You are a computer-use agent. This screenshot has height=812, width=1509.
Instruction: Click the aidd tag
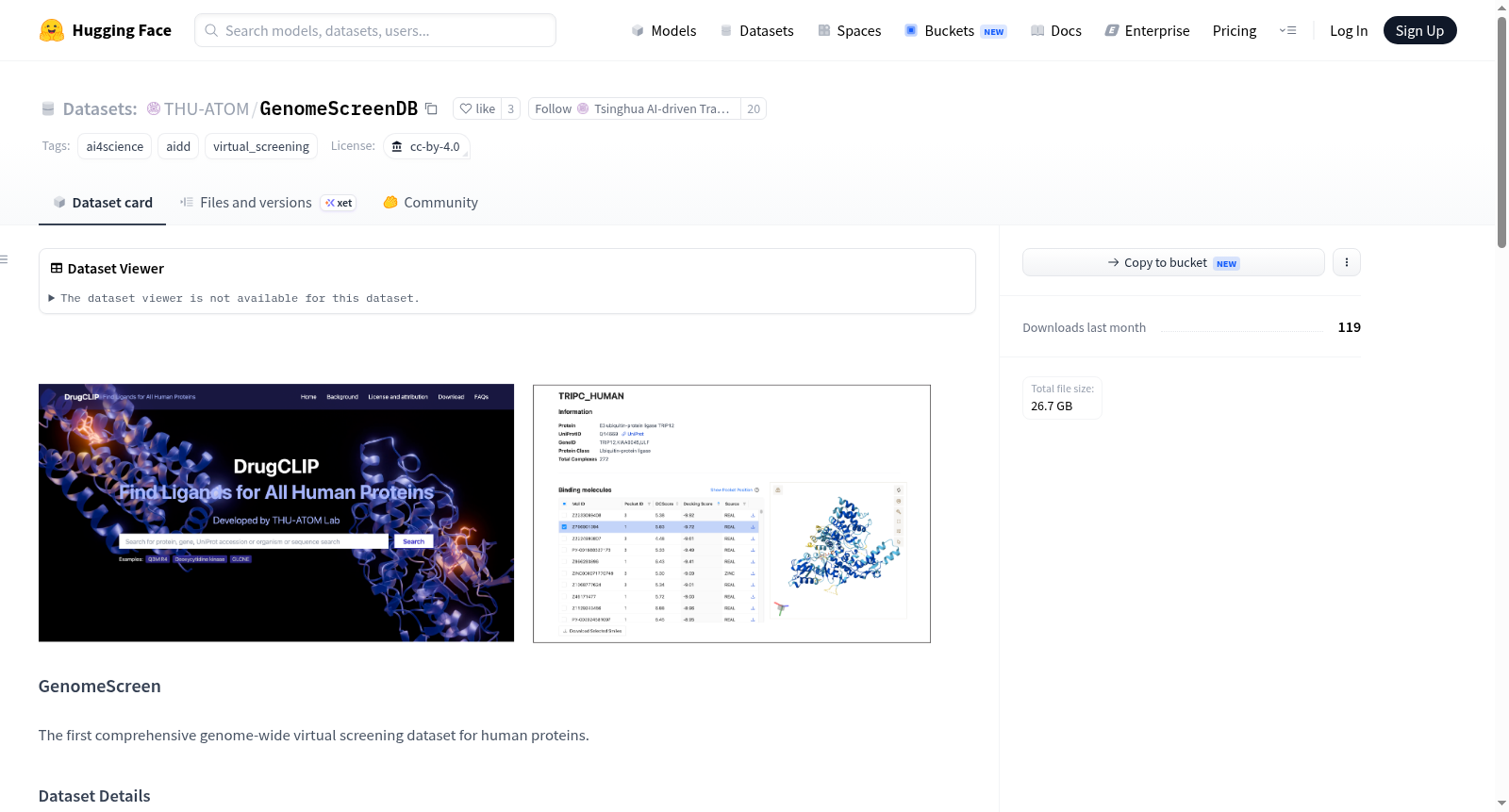pyautogui.click(x=178, y=146)
